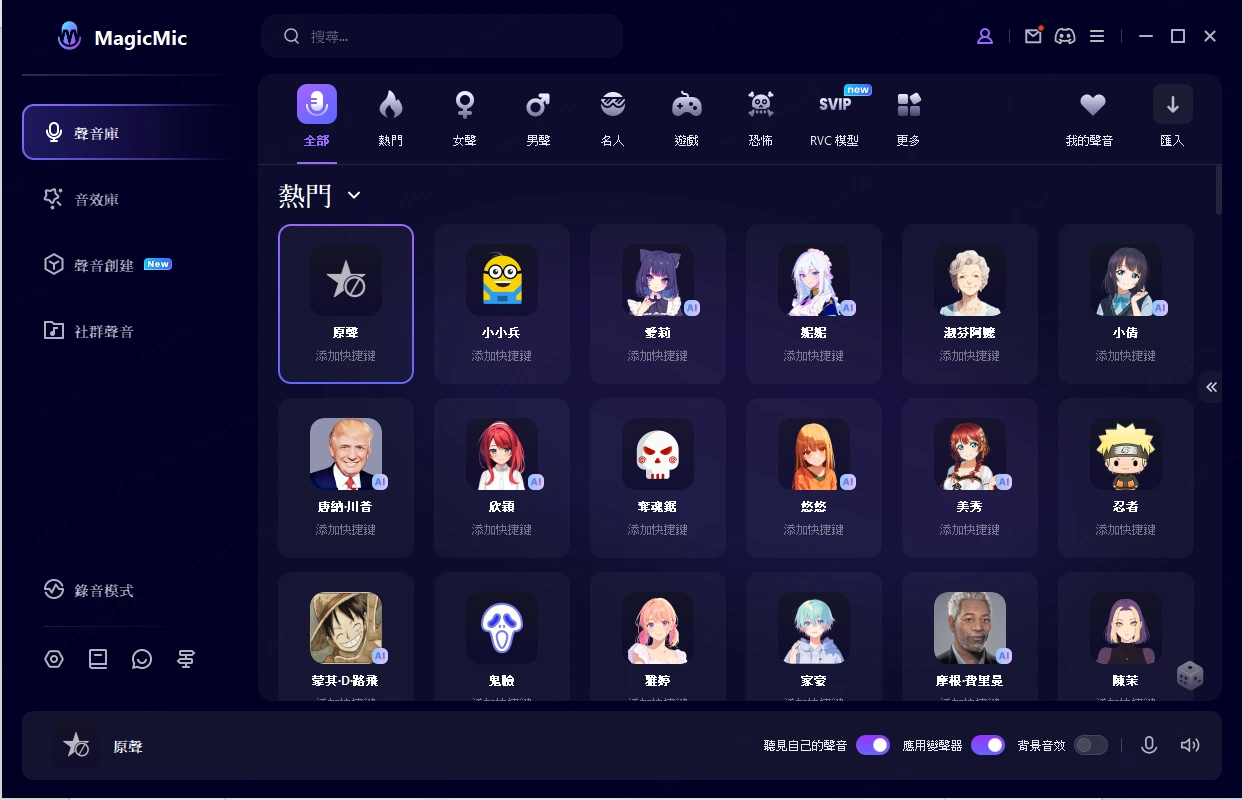Screen dimensions: 1242x800
Task: Switch to the 女聲 tab
Action: pyautogui.click(x=464, y=118)
